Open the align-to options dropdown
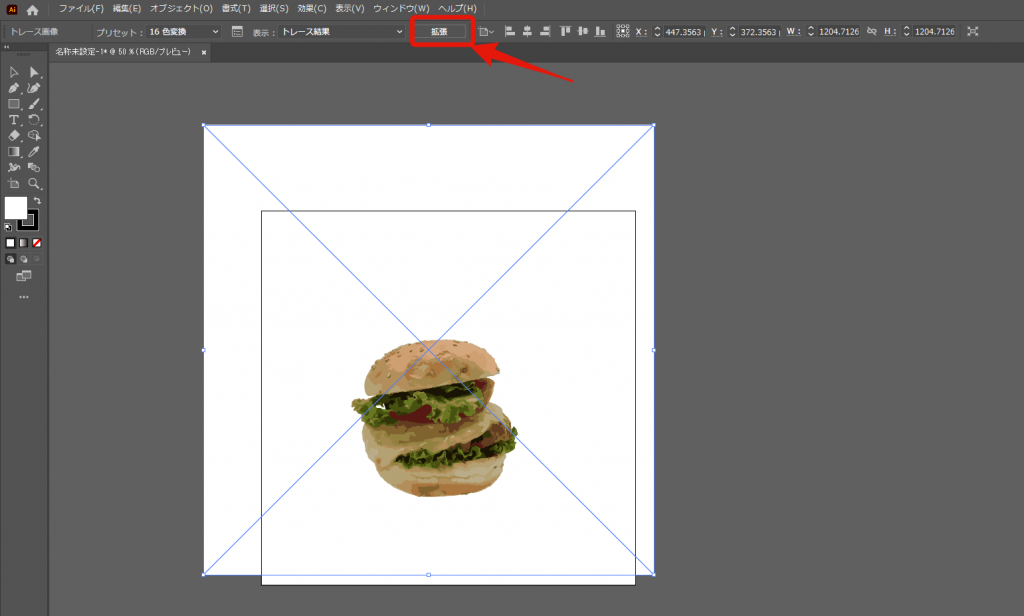The image size is (1024, 616). click(x=487, y=32)
